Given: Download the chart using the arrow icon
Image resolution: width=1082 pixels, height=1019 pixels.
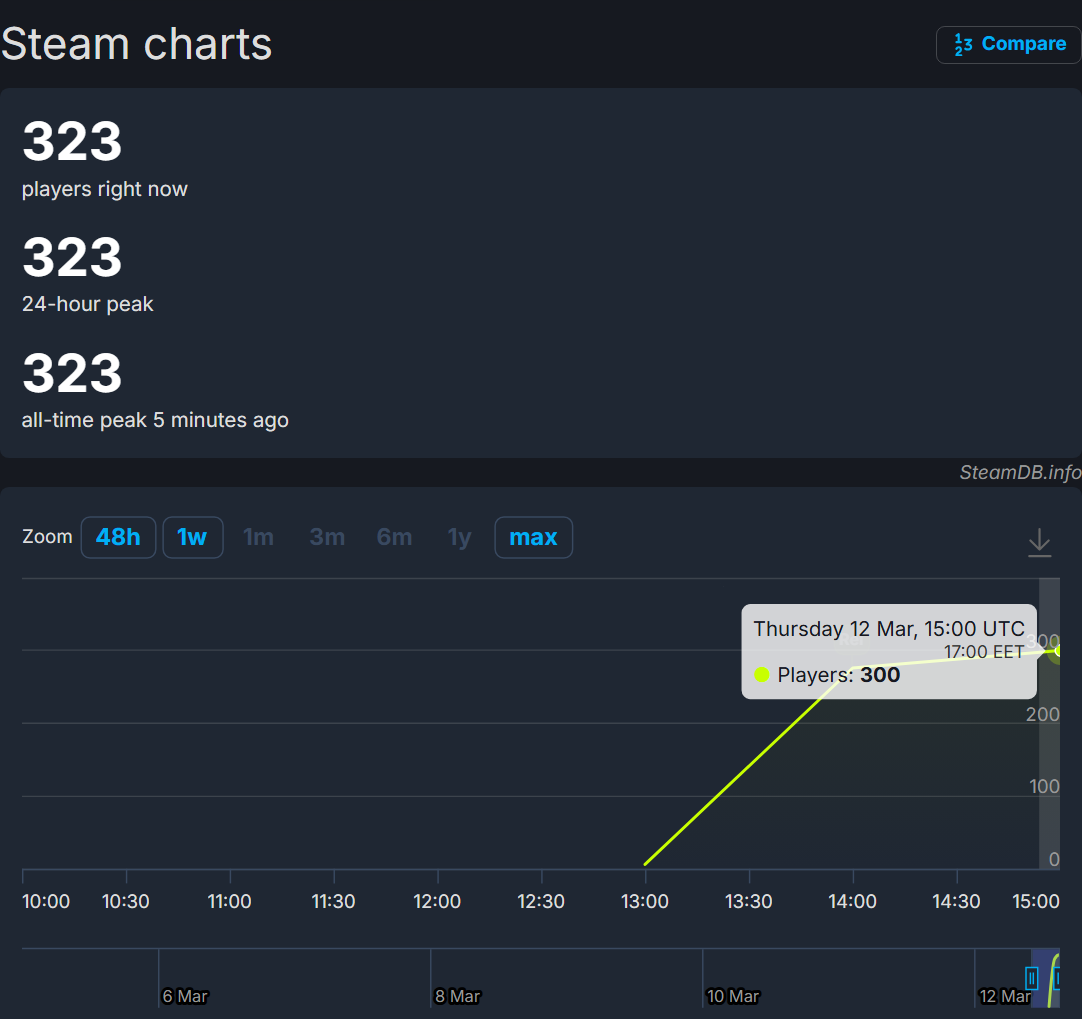Looking at the screenshot, I should 1039,542.
